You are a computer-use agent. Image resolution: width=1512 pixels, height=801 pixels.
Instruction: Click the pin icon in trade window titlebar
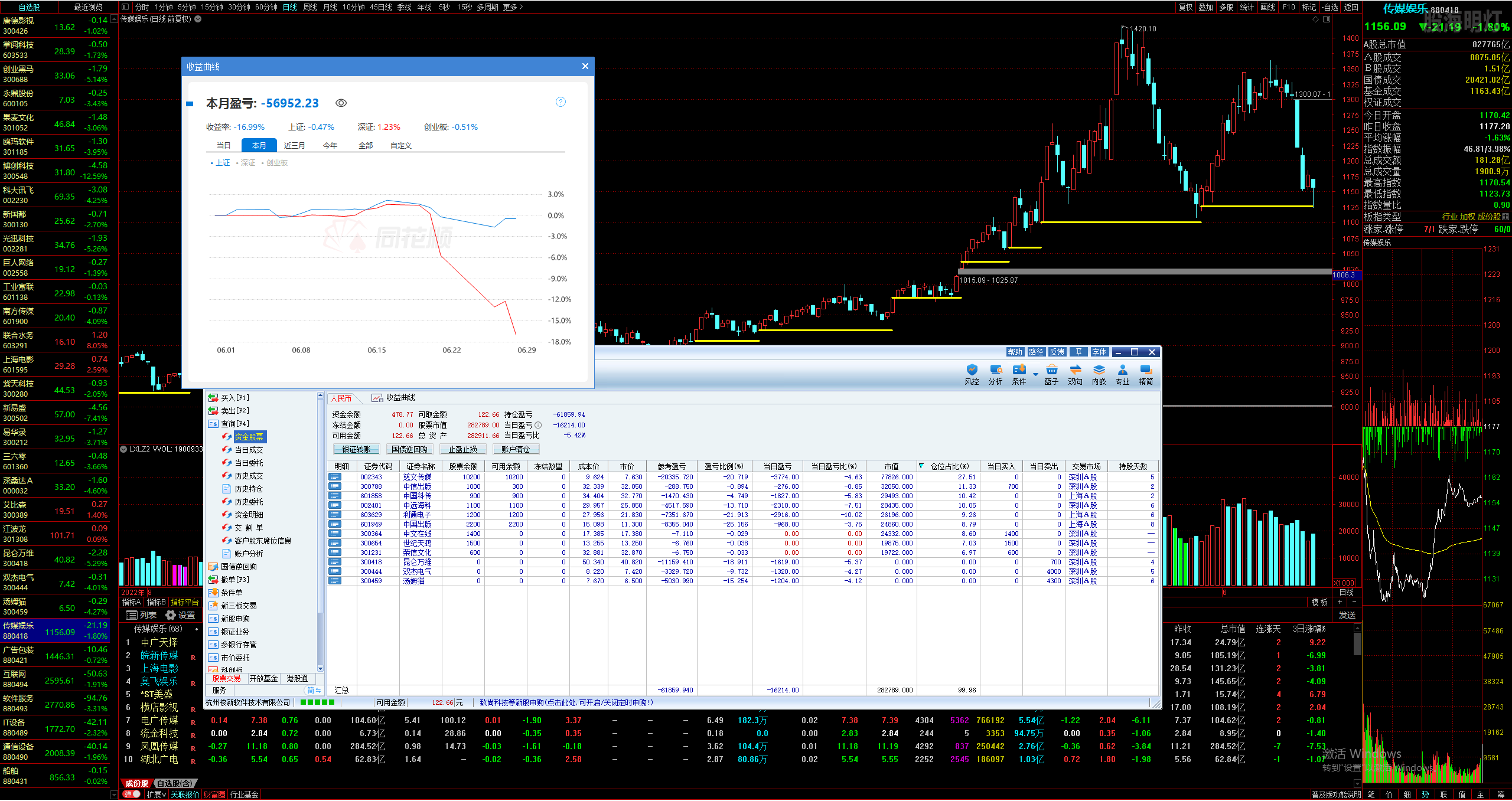click(1078, 352)
